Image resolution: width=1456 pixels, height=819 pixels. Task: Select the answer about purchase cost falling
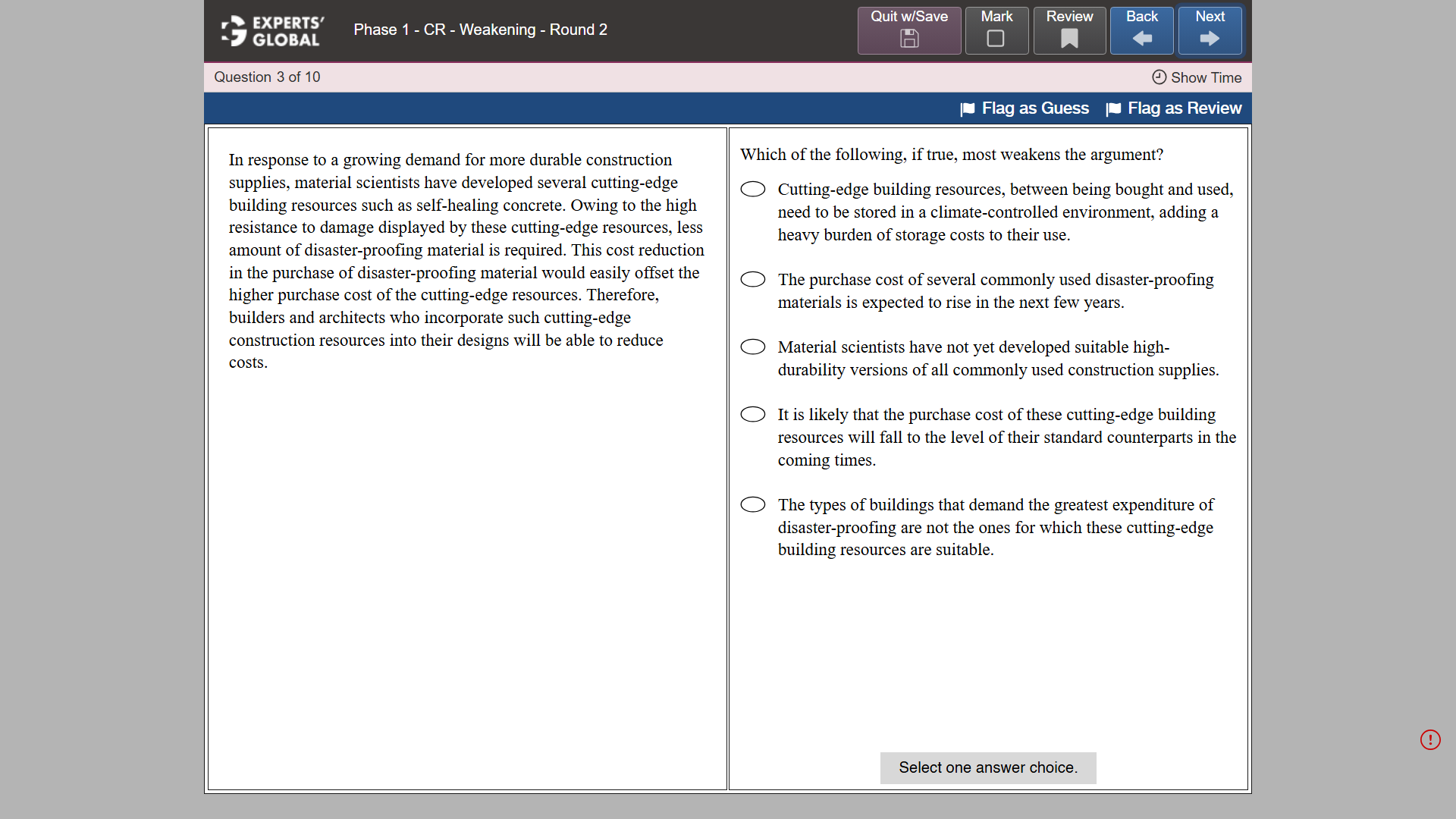753,414
